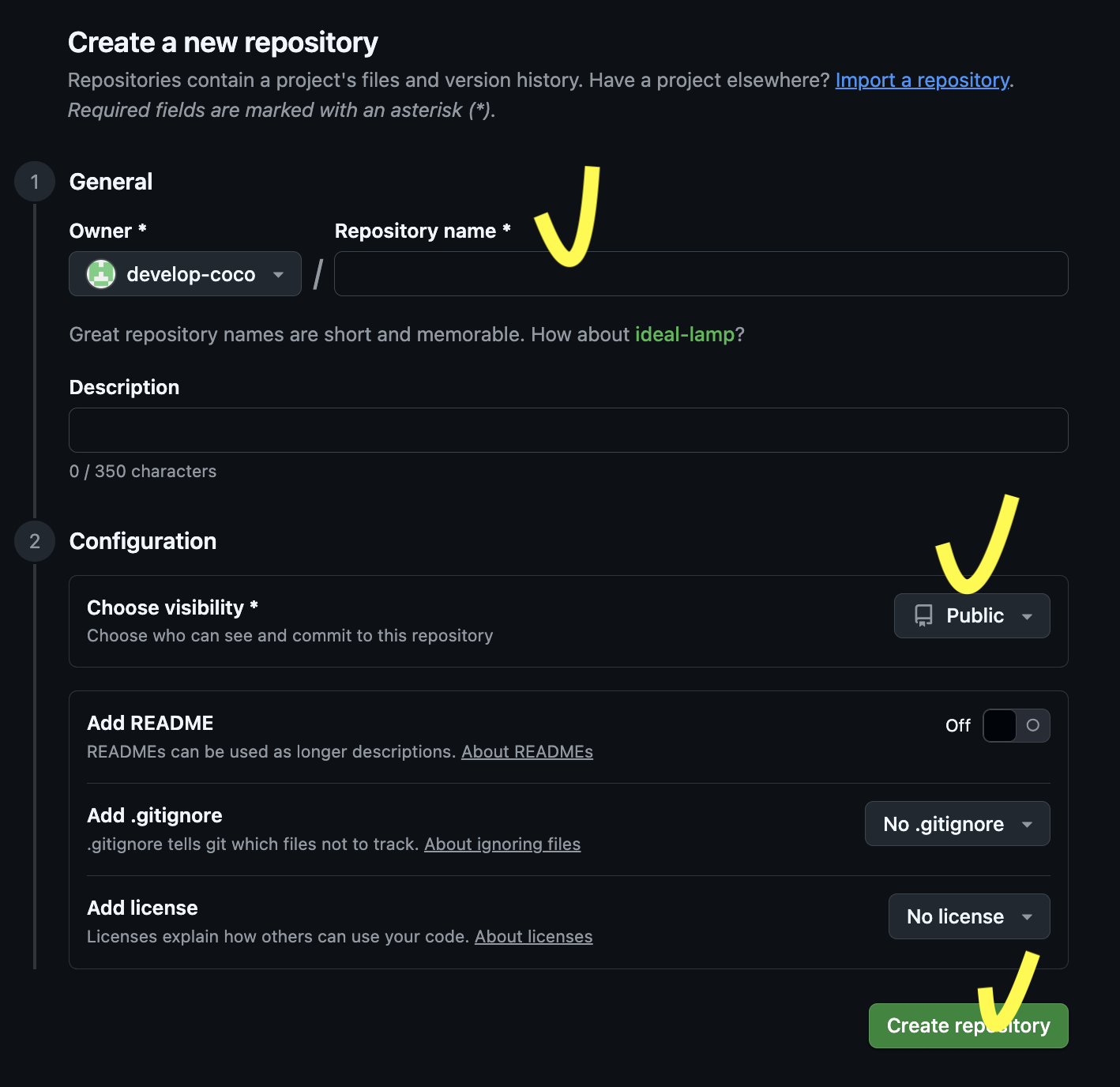Click the Repository name input field
This screenshot has width=1120, height=1087.
point(700,273)
